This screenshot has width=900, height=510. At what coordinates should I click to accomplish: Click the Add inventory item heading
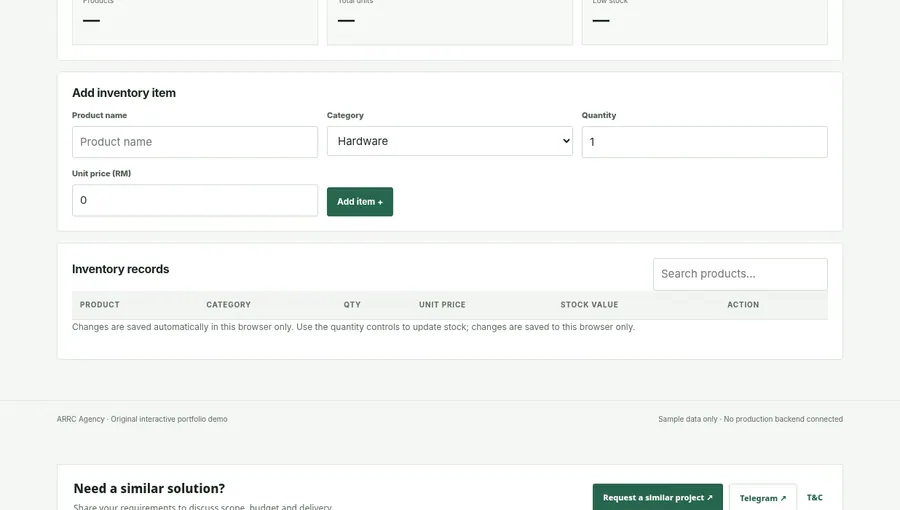pos(124,93)
